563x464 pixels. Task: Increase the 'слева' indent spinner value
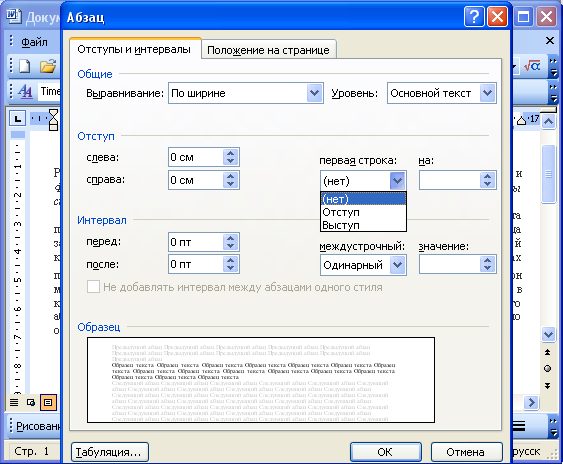click(x=231, y=153)
